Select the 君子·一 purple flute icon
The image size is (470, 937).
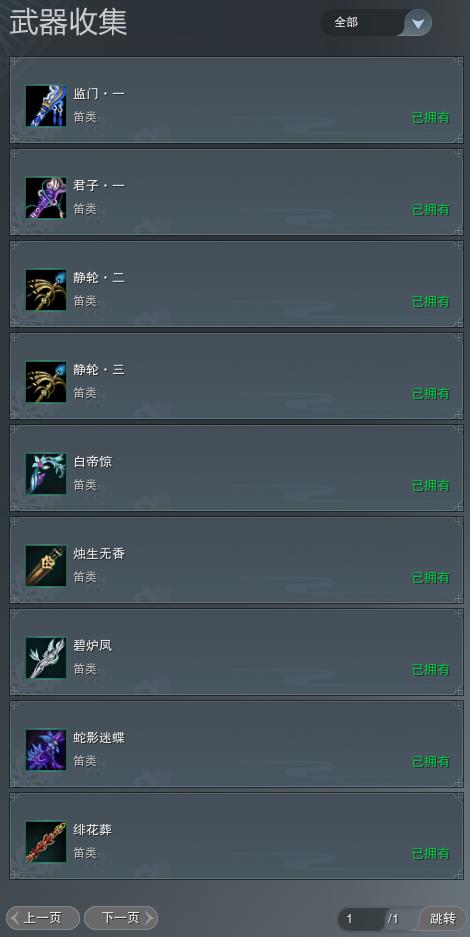(x=46, y=198)
